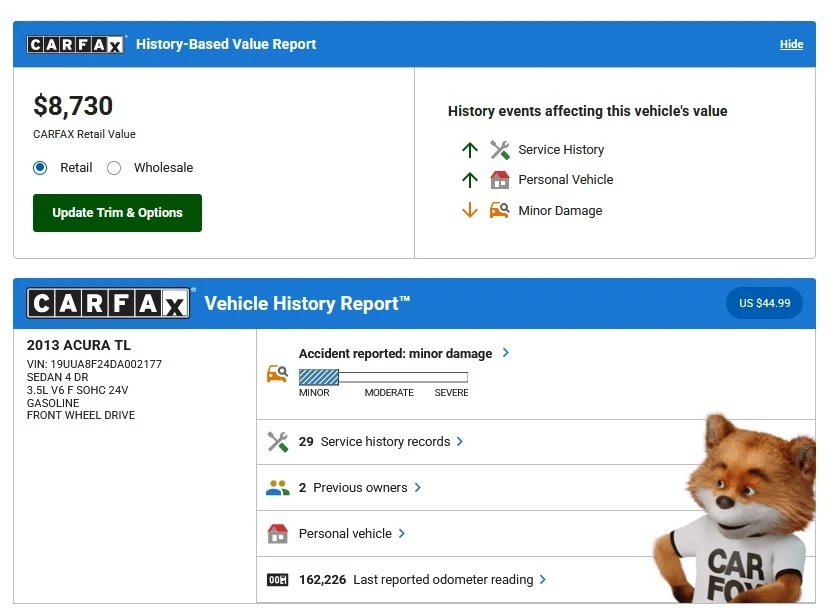Screen dimensions: 836x616
Task: Click the US $44.99 price button
Action: pyautogui.click(x=764, y=303)
